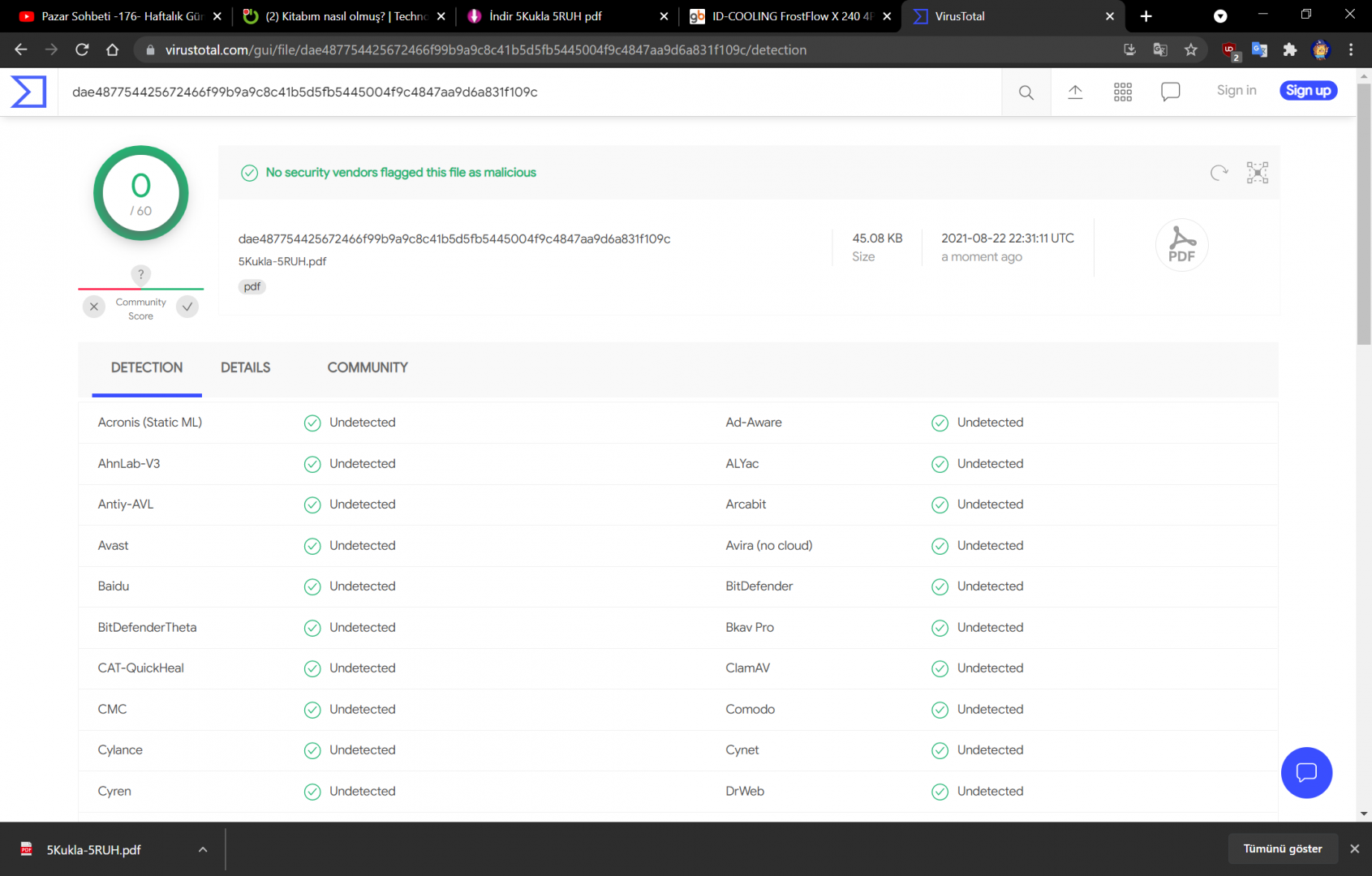
Task: Open the COMMUNITY tab
Action: click(367, 367)
